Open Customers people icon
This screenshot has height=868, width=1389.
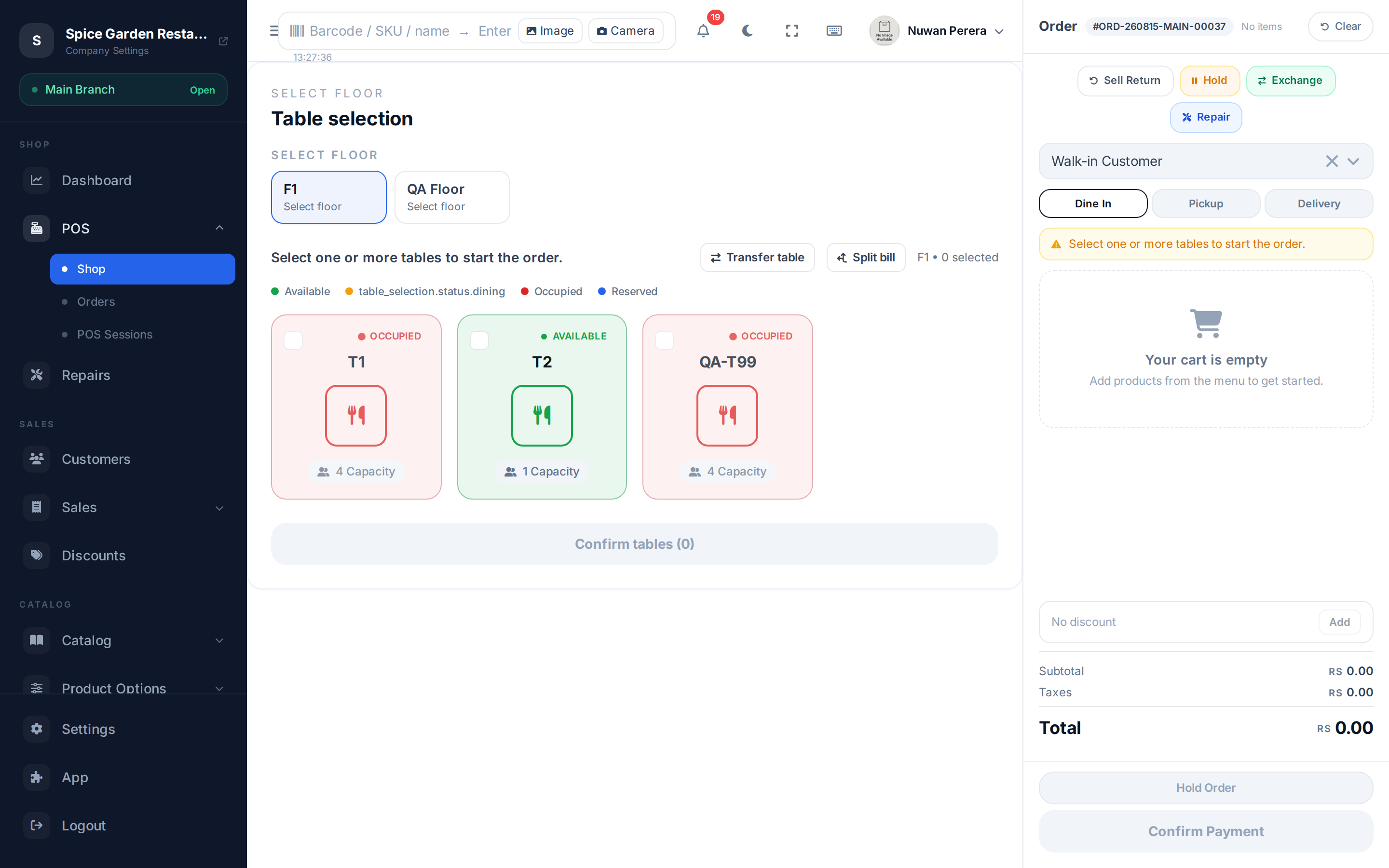point(37,459)
